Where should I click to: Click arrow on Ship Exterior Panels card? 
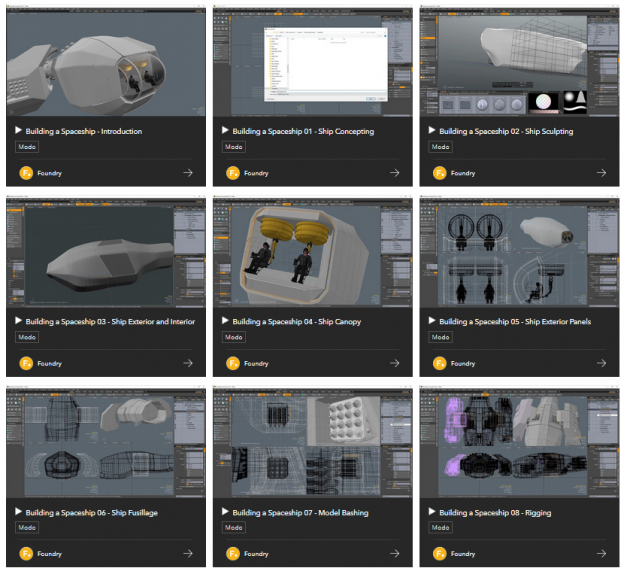tap(601, 363)
